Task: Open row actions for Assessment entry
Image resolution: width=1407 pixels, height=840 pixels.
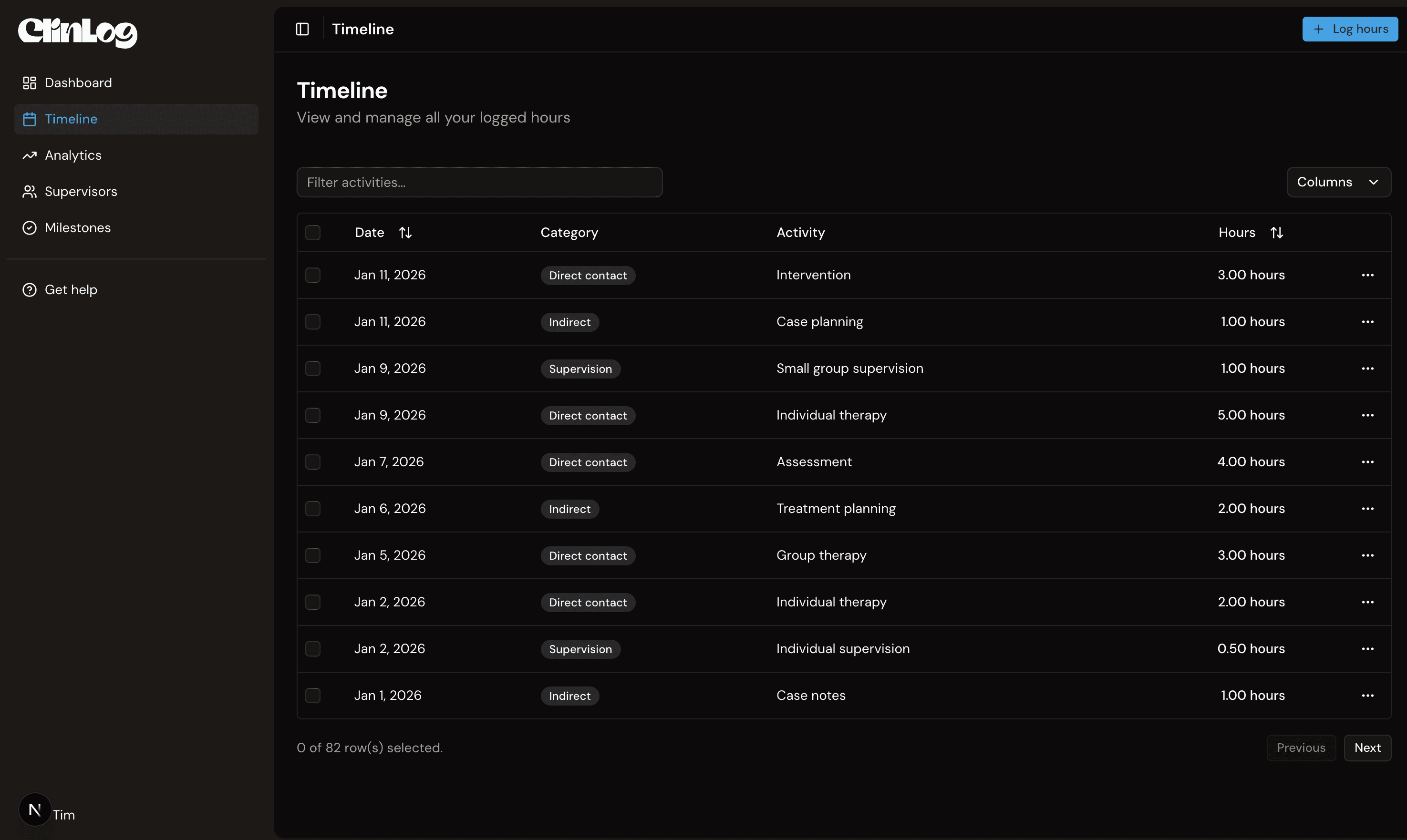Action: pyautogui.click(x=1367, y=462)
